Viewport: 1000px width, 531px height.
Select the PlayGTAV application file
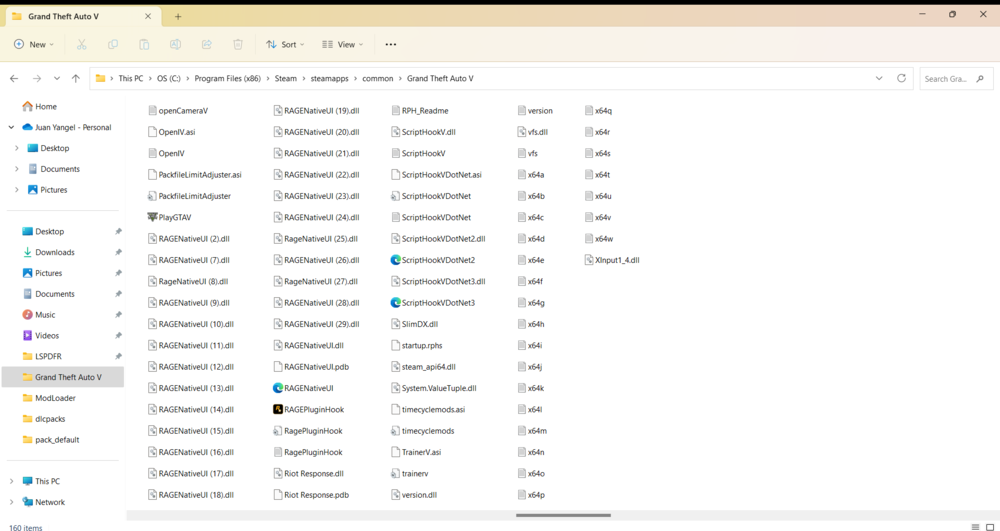tap(169, 217)
